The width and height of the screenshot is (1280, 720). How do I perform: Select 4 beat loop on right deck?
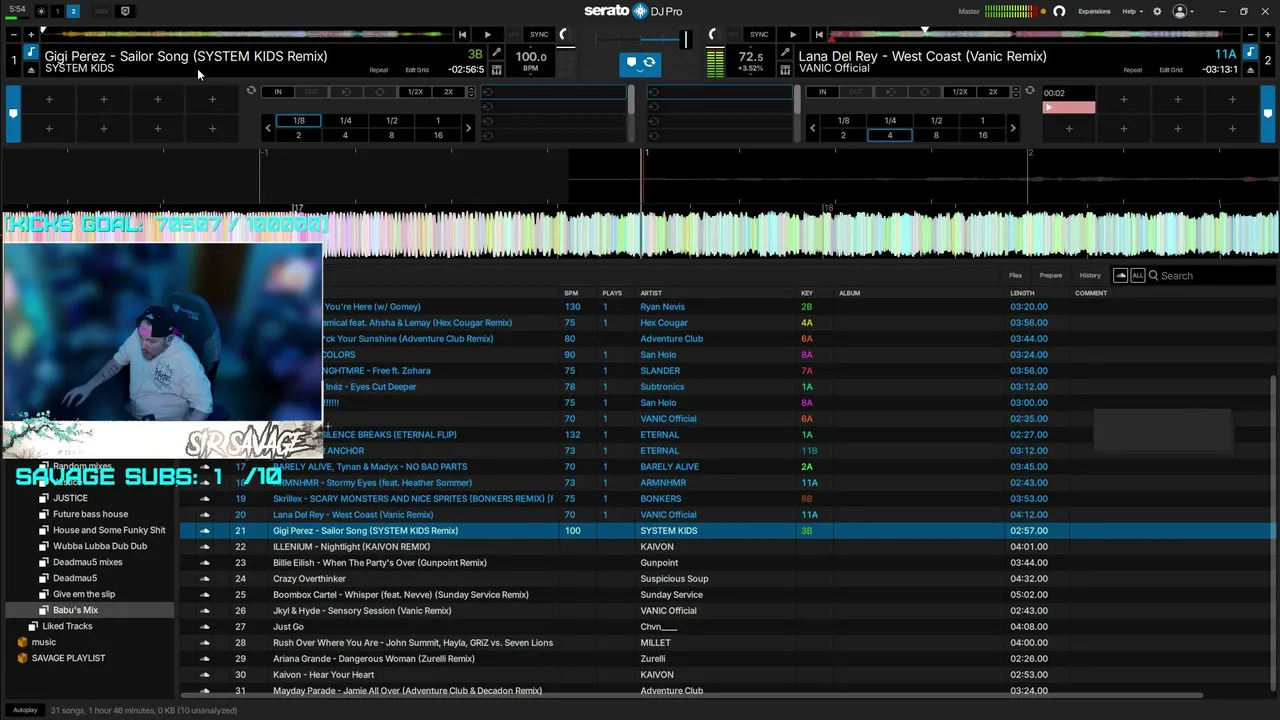(889, 135)
